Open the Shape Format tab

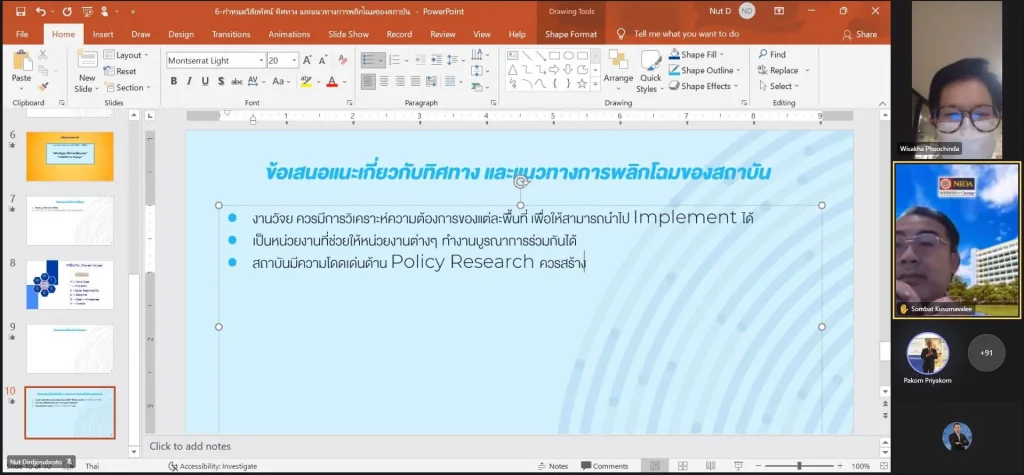(x=571, y=34)
